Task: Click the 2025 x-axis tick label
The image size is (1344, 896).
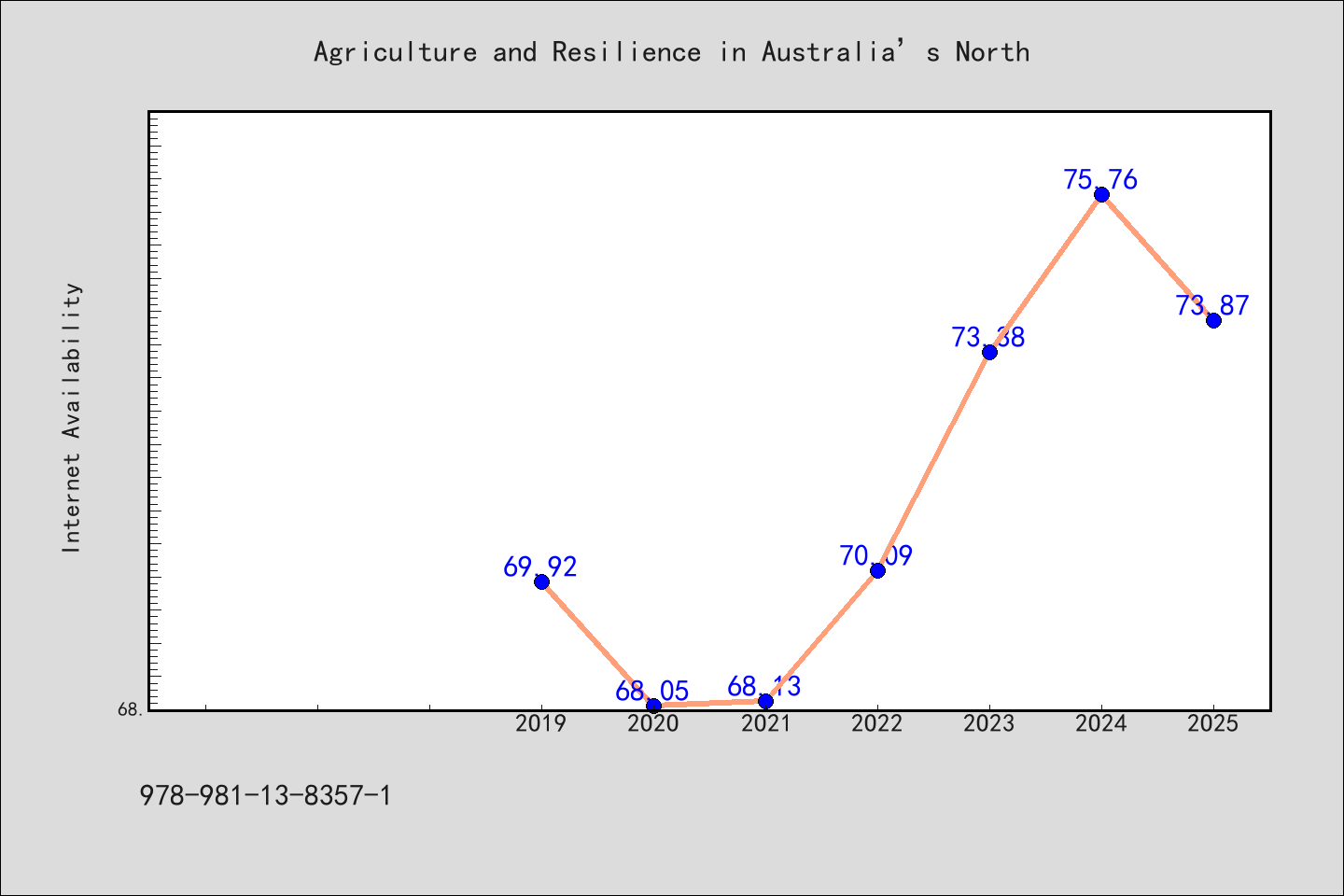Action: tap(1213, 723)
